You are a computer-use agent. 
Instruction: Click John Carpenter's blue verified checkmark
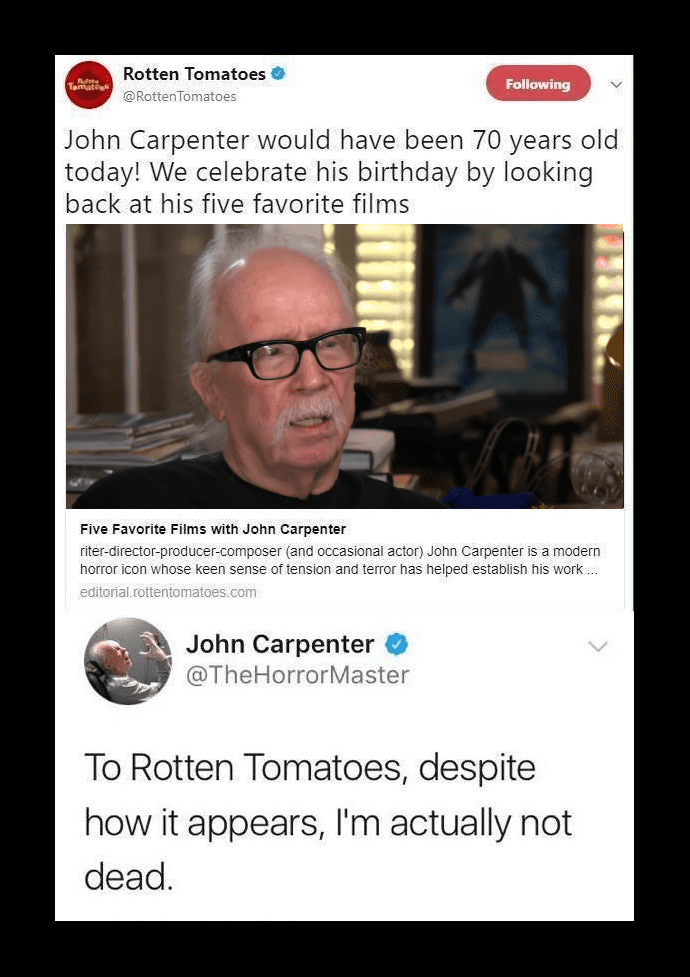pos(396,644)
